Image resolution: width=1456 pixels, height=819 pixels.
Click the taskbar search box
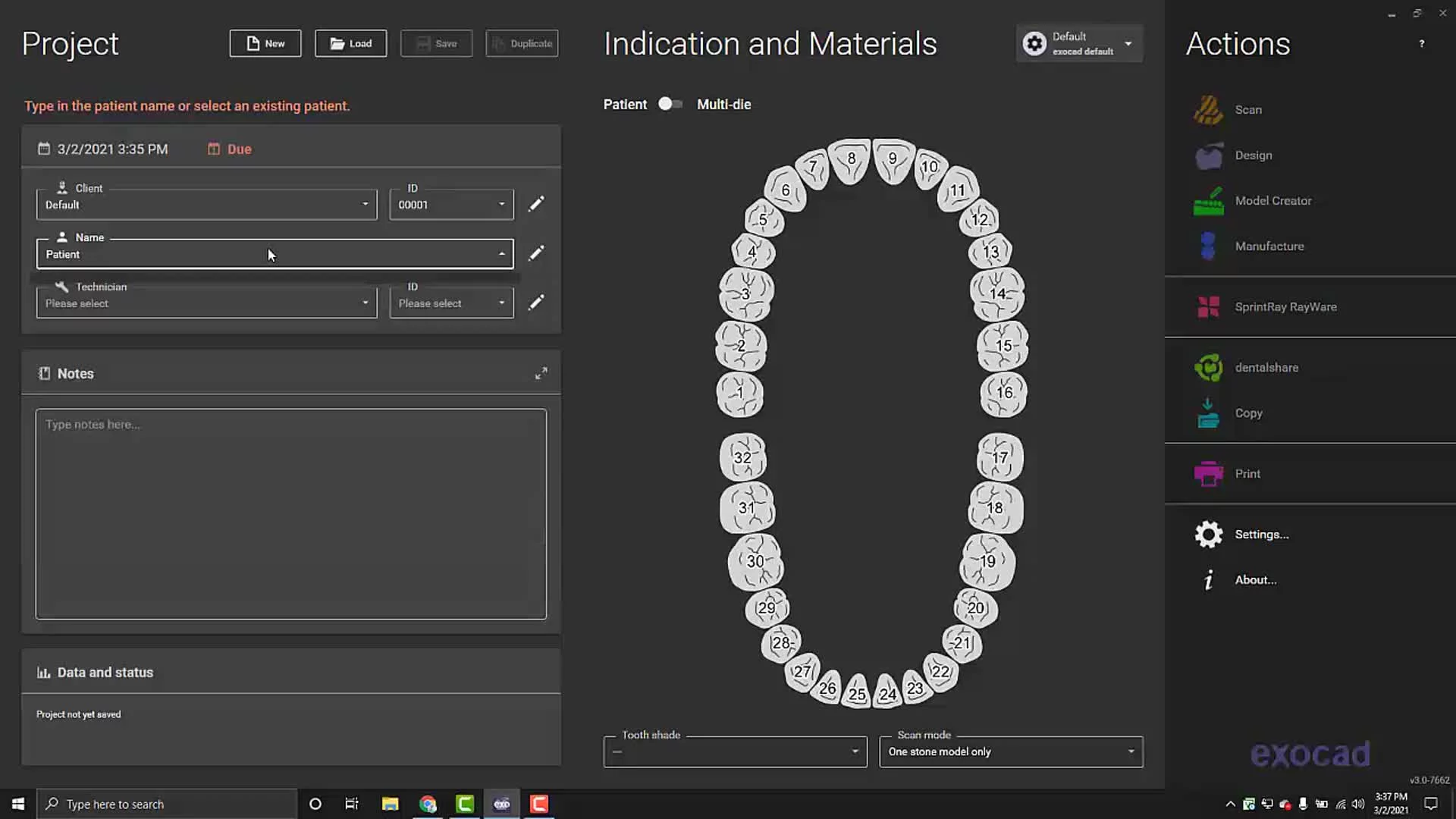tap(167, 804)
